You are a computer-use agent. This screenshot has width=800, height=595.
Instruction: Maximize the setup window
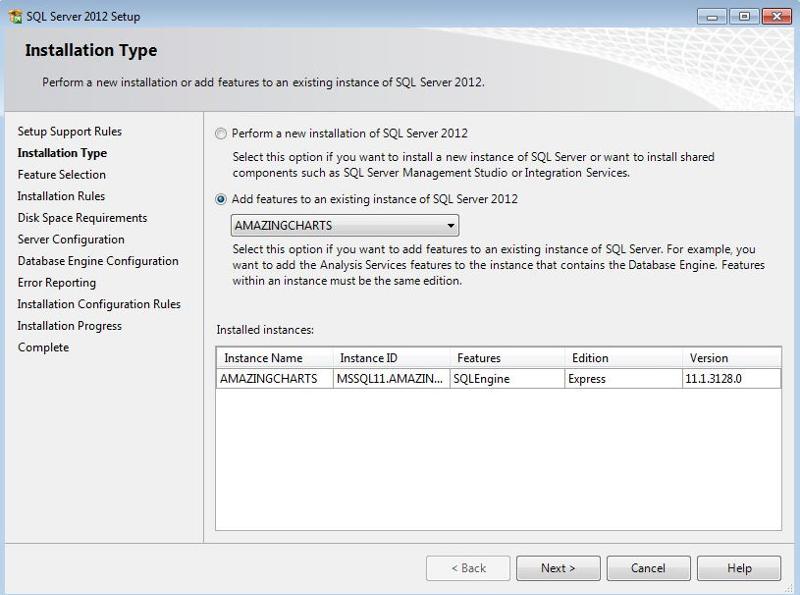tap(744, 17)
